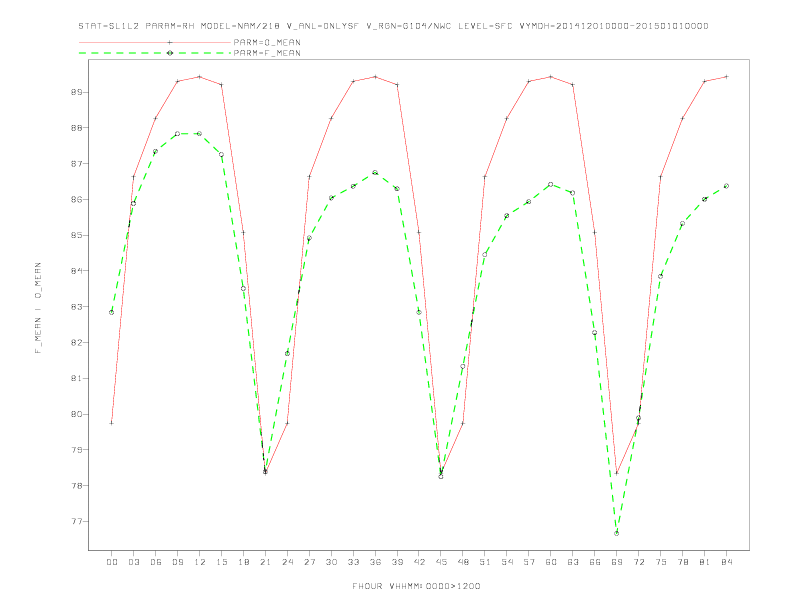Click the x-axis tick label 30
Image resolution: width=792 pixels, height=612 pixels.
[x=331, y=562]
